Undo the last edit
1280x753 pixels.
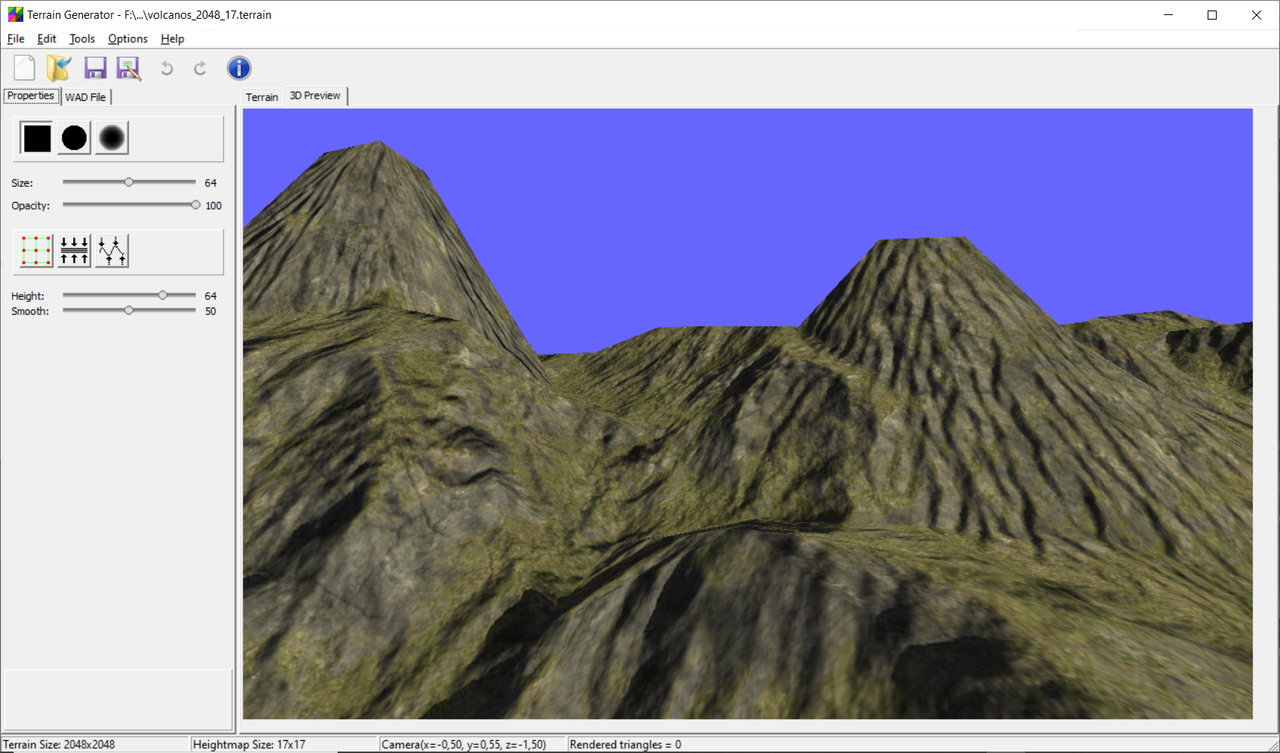pyautogui.click(x=167, y=68)
